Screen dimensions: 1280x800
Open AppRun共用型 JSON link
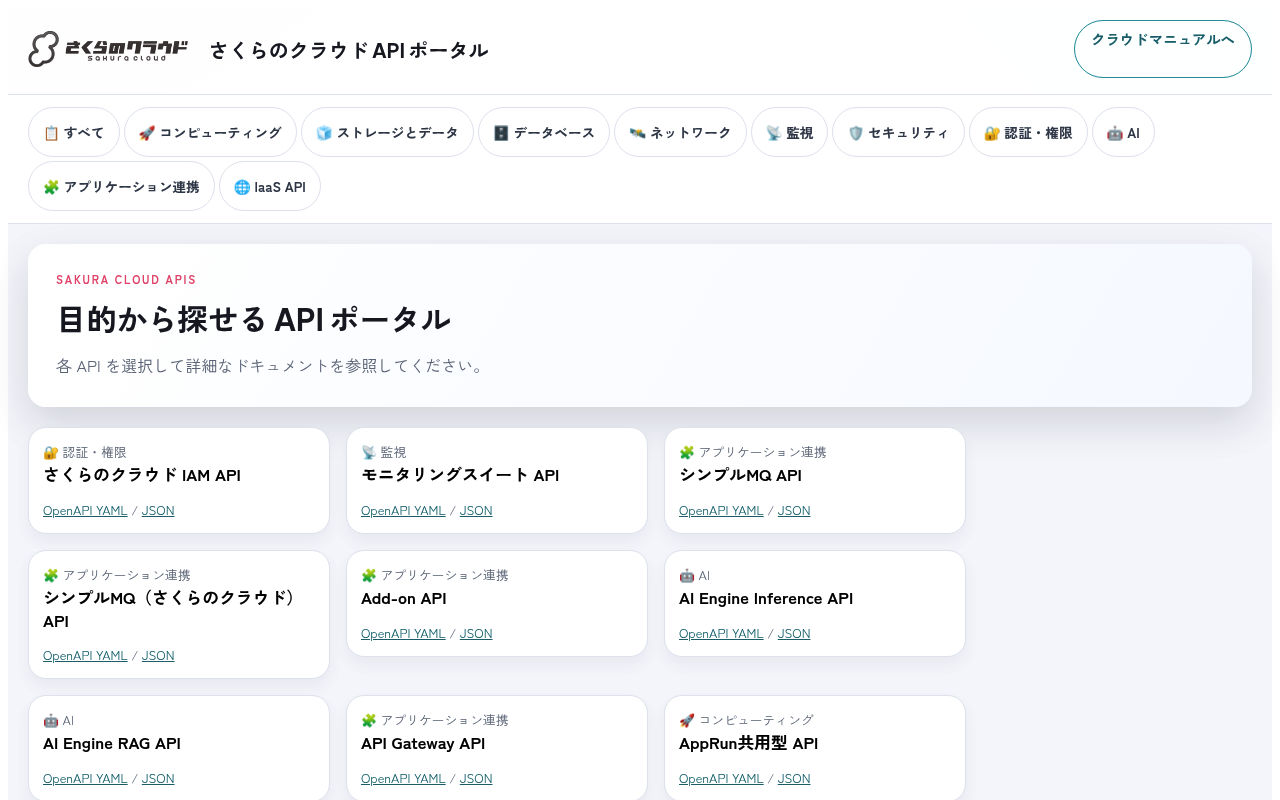[x=794, y=778]
